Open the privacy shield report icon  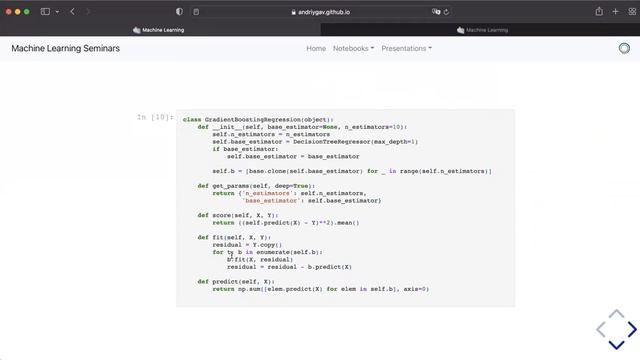click(179, 12)
